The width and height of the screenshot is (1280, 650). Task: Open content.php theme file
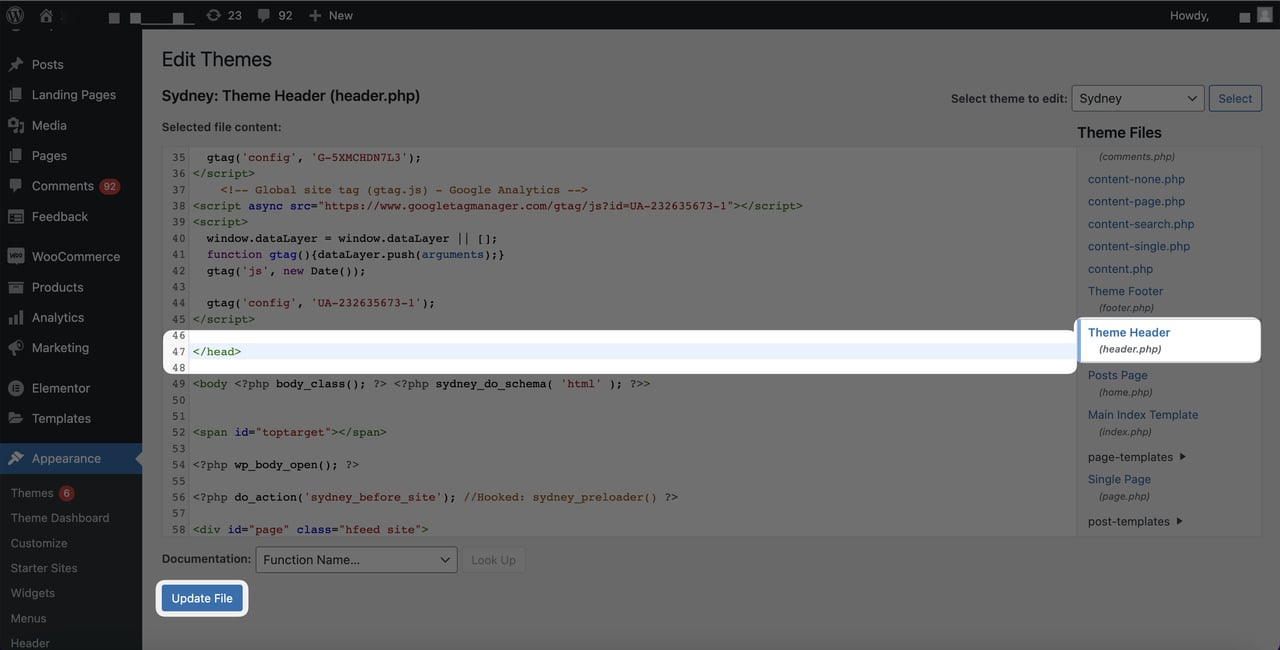coord(1120,269)
